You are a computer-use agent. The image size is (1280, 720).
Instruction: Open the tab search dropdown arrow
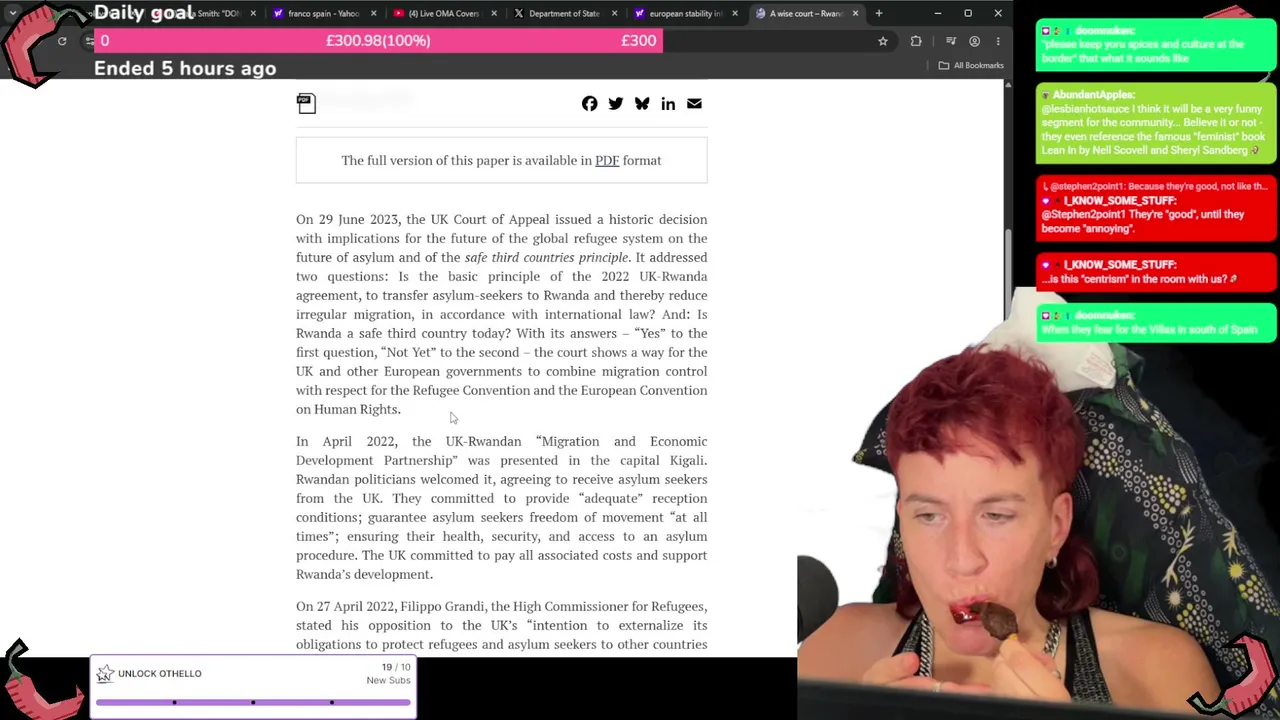[x=12, y=13]
